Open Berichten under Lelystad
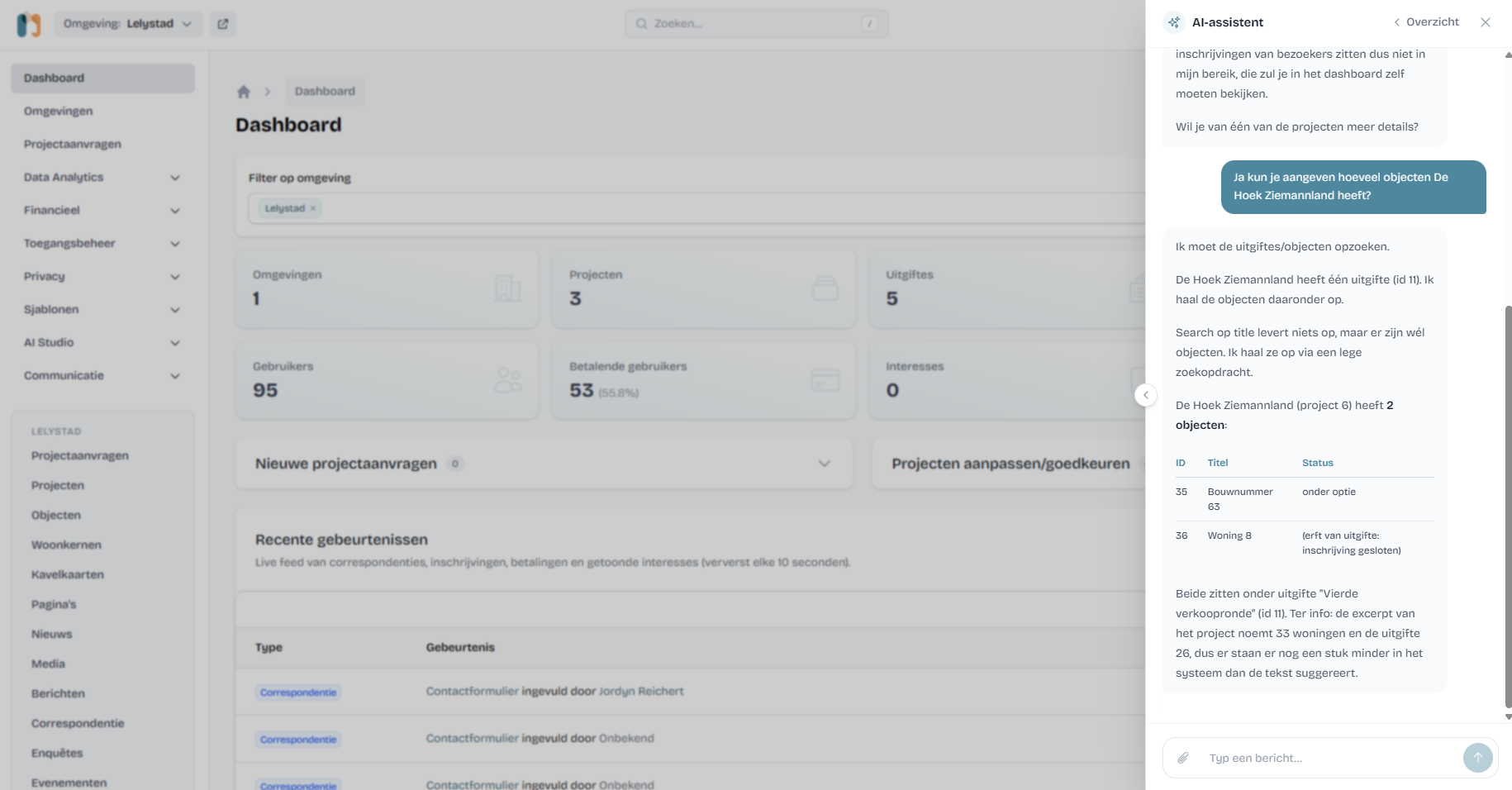Screen dimensions: 1512x790 click(x=58, y=693)
